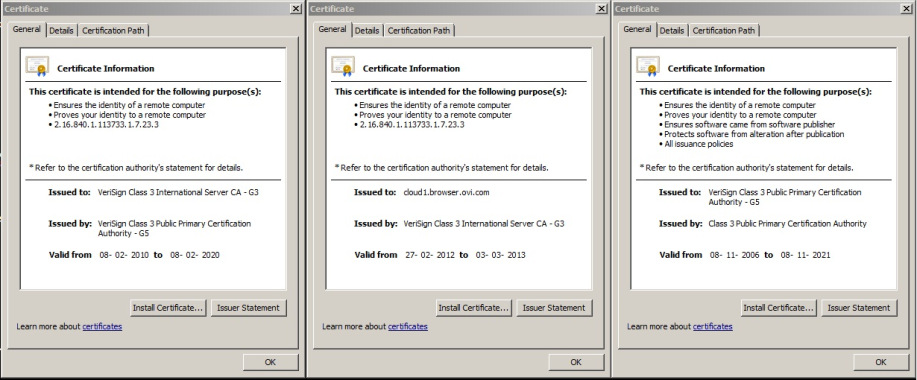
Task: Click date '08- 02- 2020' valid-to value
Action: point(195,255)
